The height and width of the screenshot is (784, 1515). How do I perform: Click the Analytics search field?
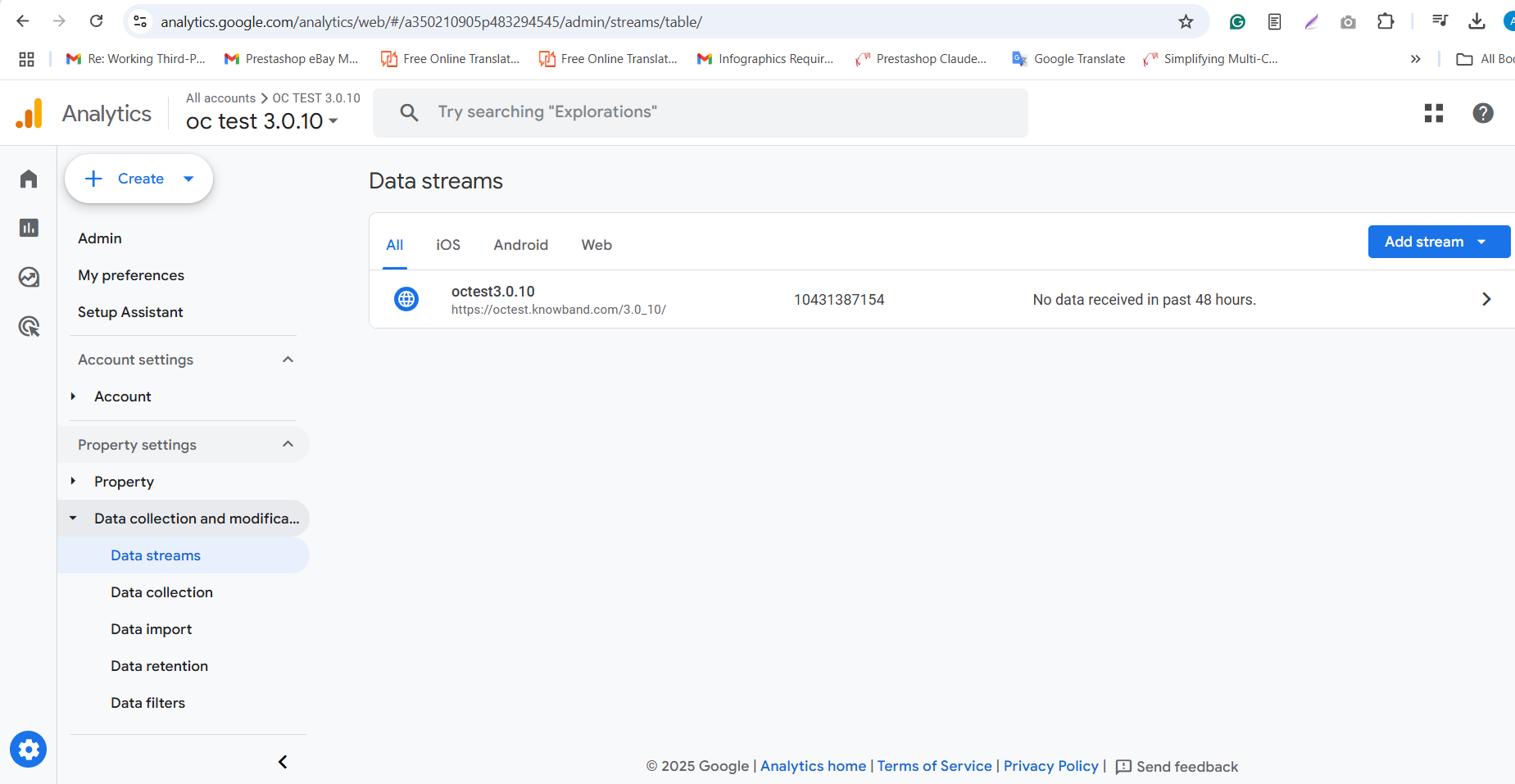(701, 112)
